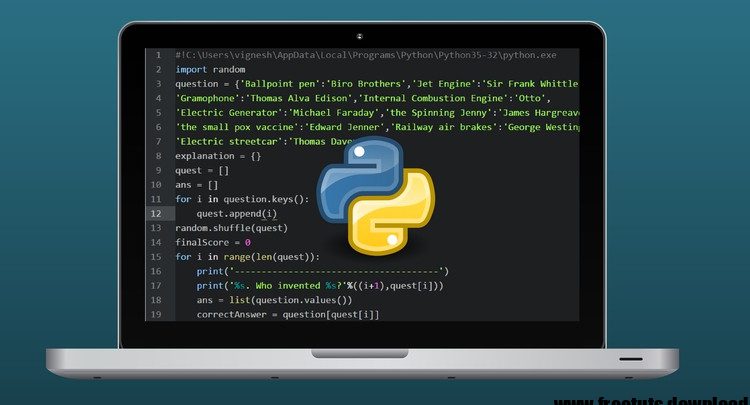
Task: Click the shebang path line ending python.exe
Action: pyautogui.click(x=366, y=55)
